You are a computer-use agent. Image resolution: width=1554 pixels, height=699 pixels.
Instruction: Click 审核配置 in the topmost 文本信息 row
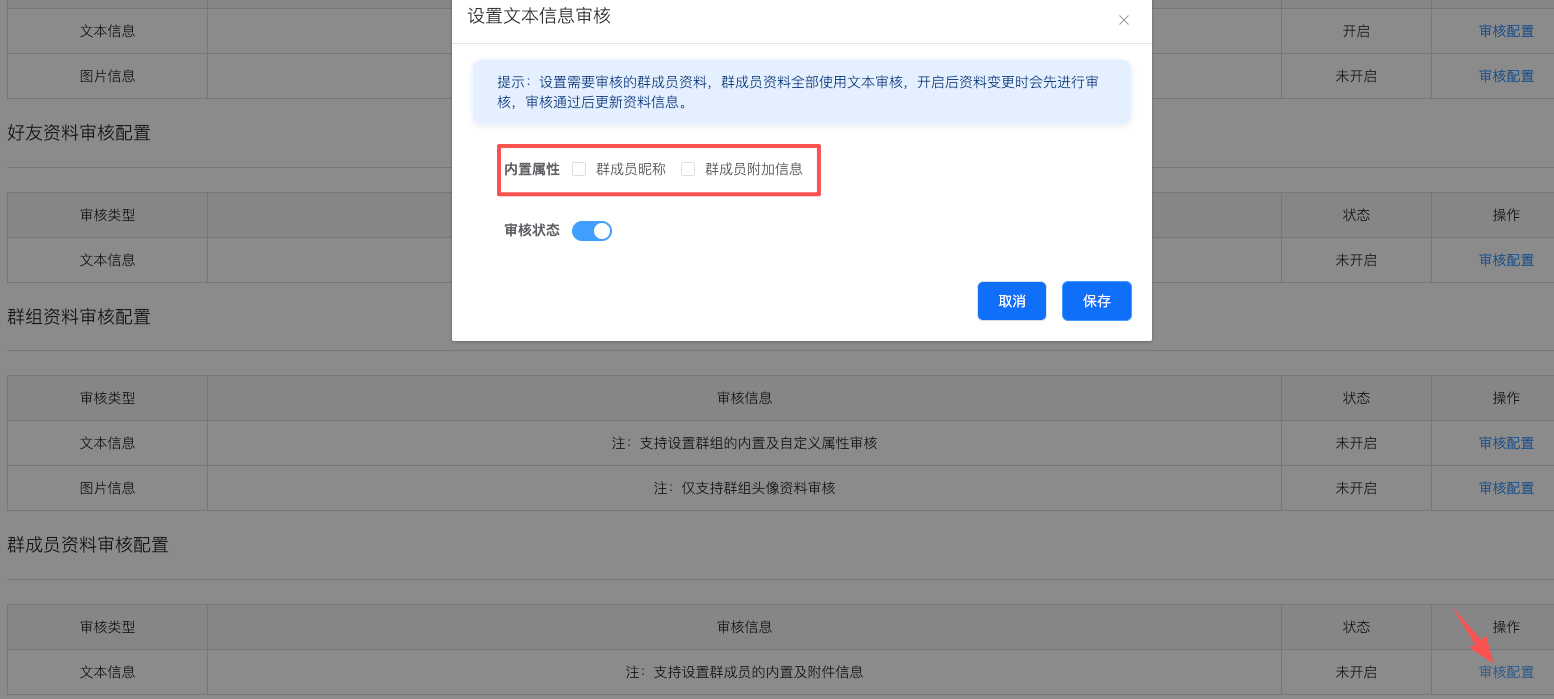click(x=1506, y=31)
